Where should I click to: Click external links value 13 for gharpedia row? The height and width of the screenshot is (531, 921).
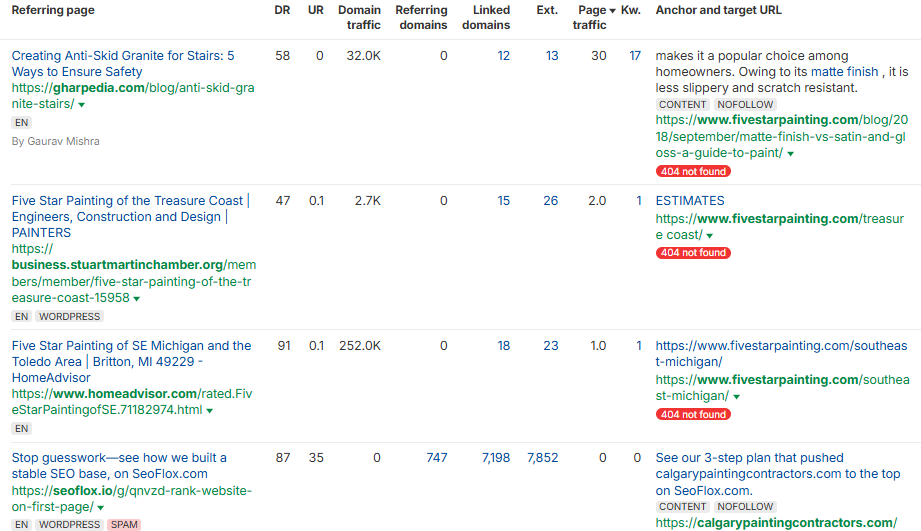pyautogui.click(x=552, y=56)
